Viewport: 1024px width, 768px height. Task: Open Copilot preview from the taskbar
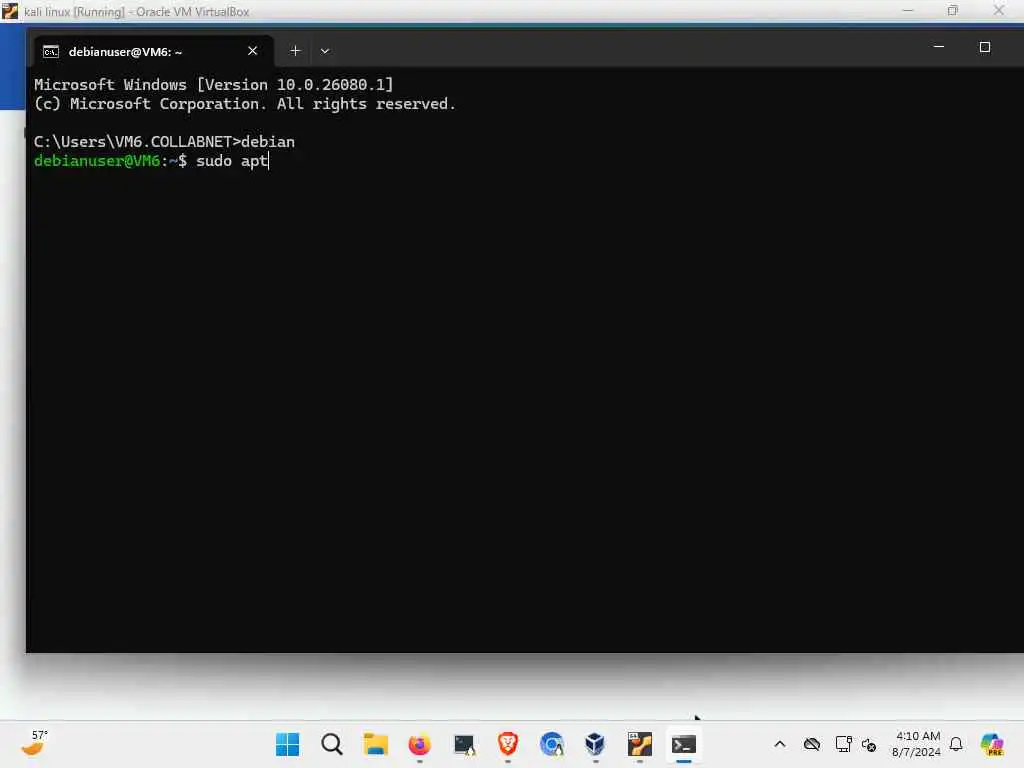(992, 744)
